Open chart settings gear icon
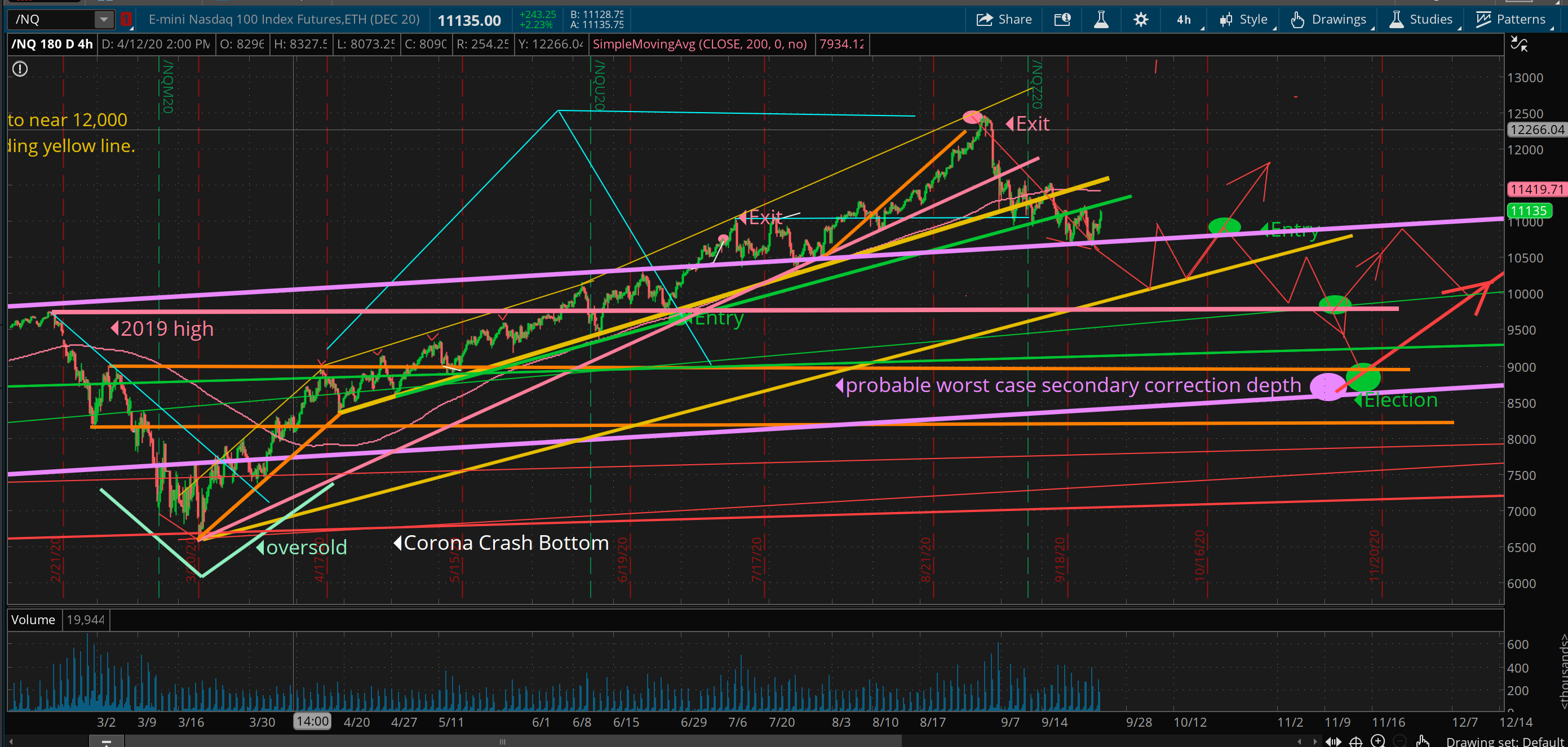1568x747 pixels. click(x=1141, y=20)
